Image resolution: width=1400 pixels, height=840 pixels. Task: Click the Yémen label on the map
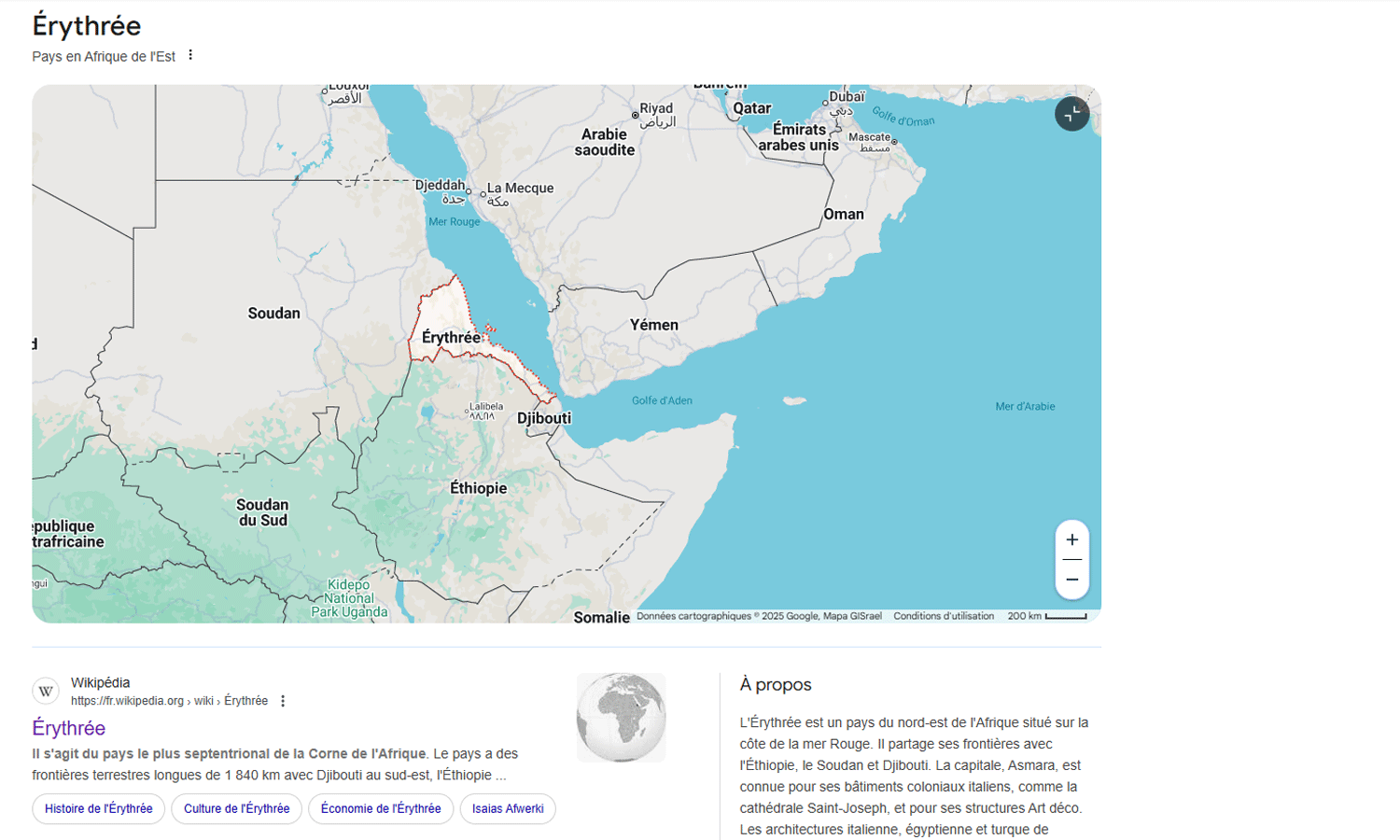pos(653,325)
